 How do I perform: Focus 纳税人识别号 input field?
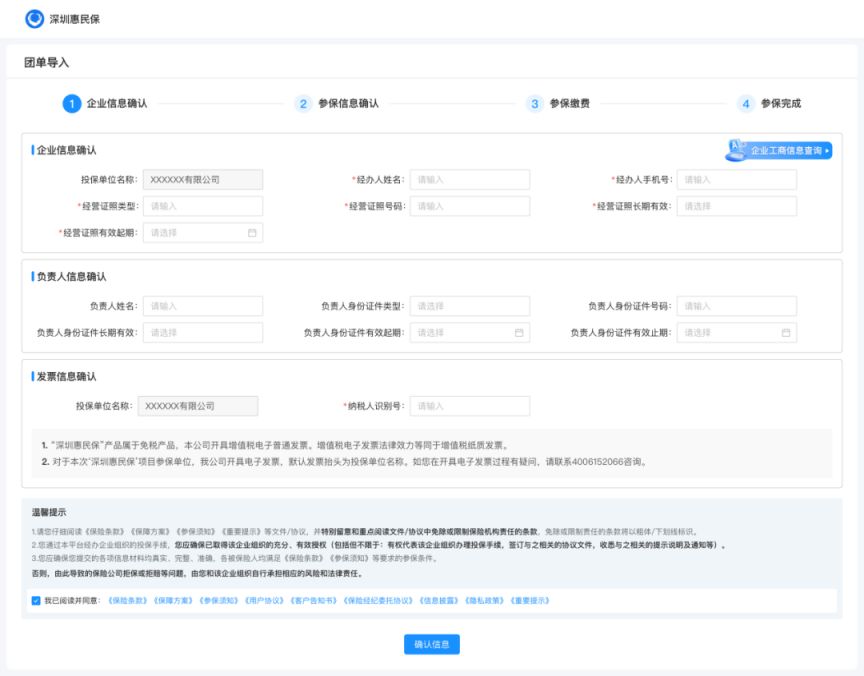[x=469, y=406]
